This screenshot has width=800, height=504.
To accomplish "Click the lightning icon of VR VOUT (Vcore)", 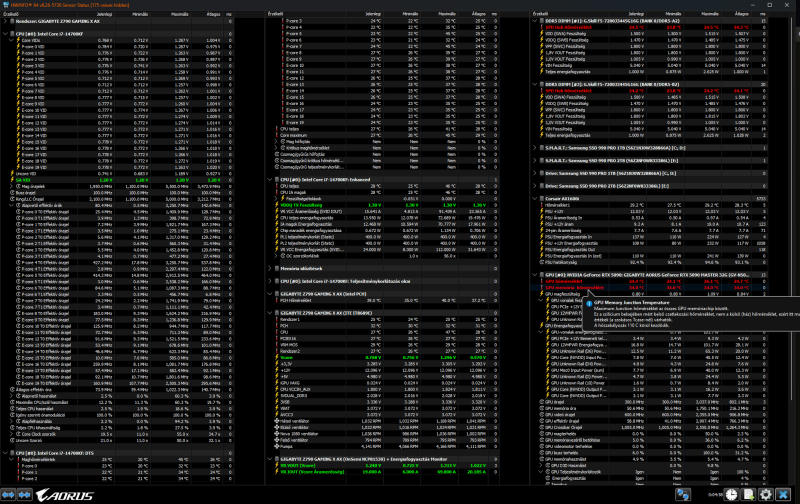I will (x=277, y=466).
